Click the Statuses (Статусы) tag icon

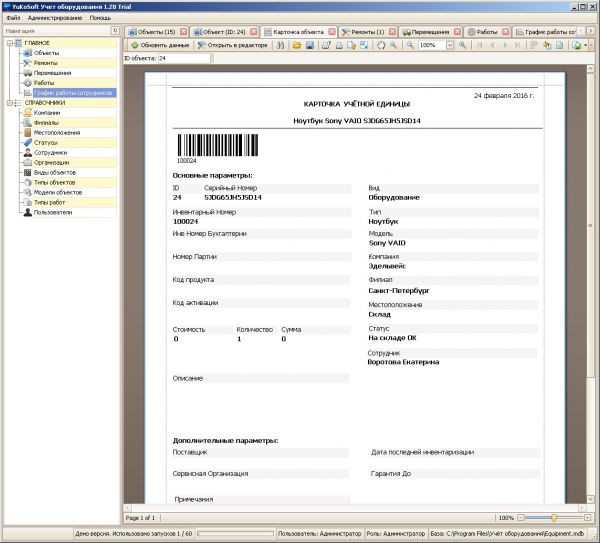click(26, 142)
